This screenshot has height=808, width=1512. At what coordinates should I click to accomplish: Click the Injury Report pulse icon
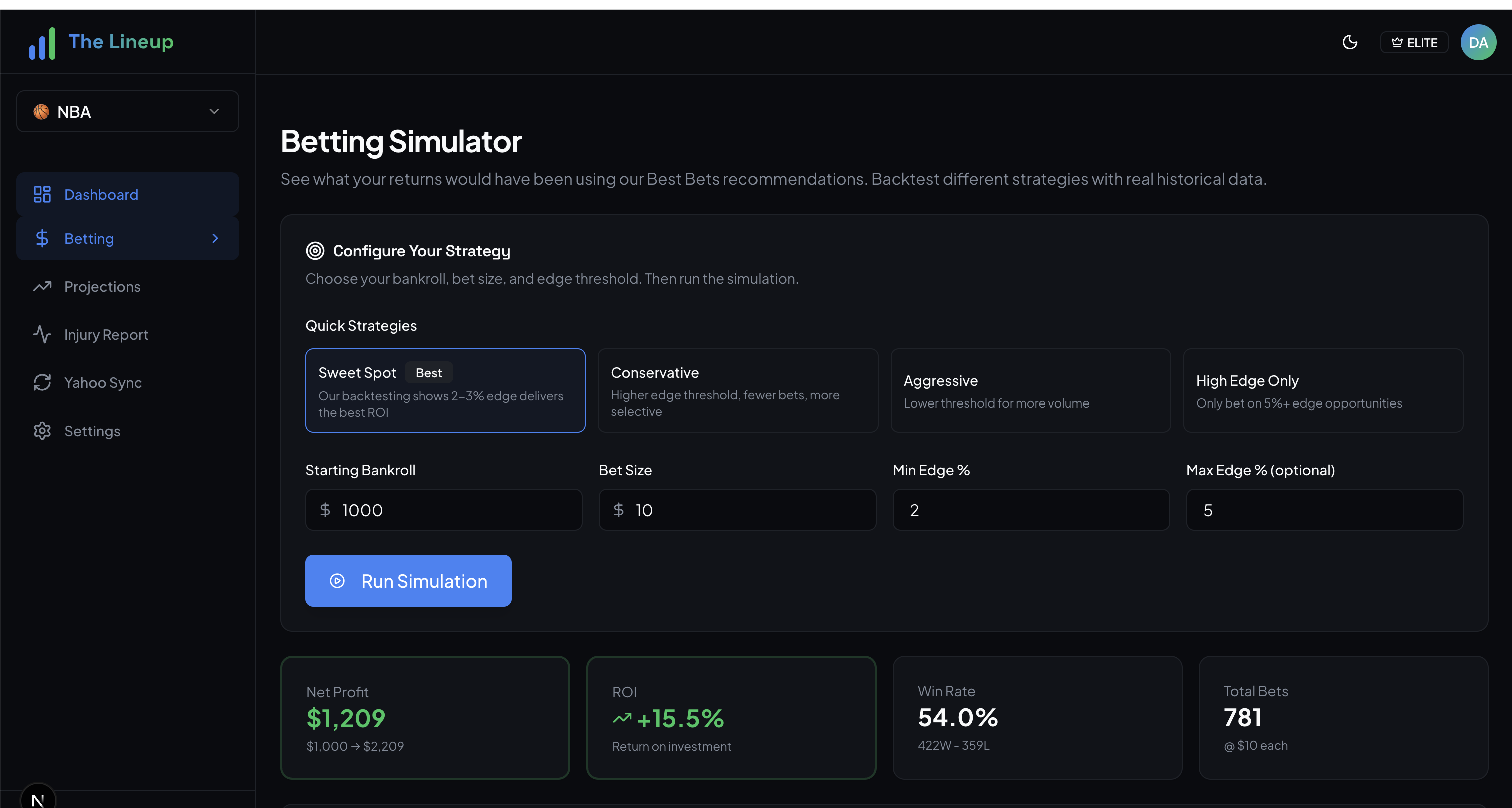coord(42,335)
